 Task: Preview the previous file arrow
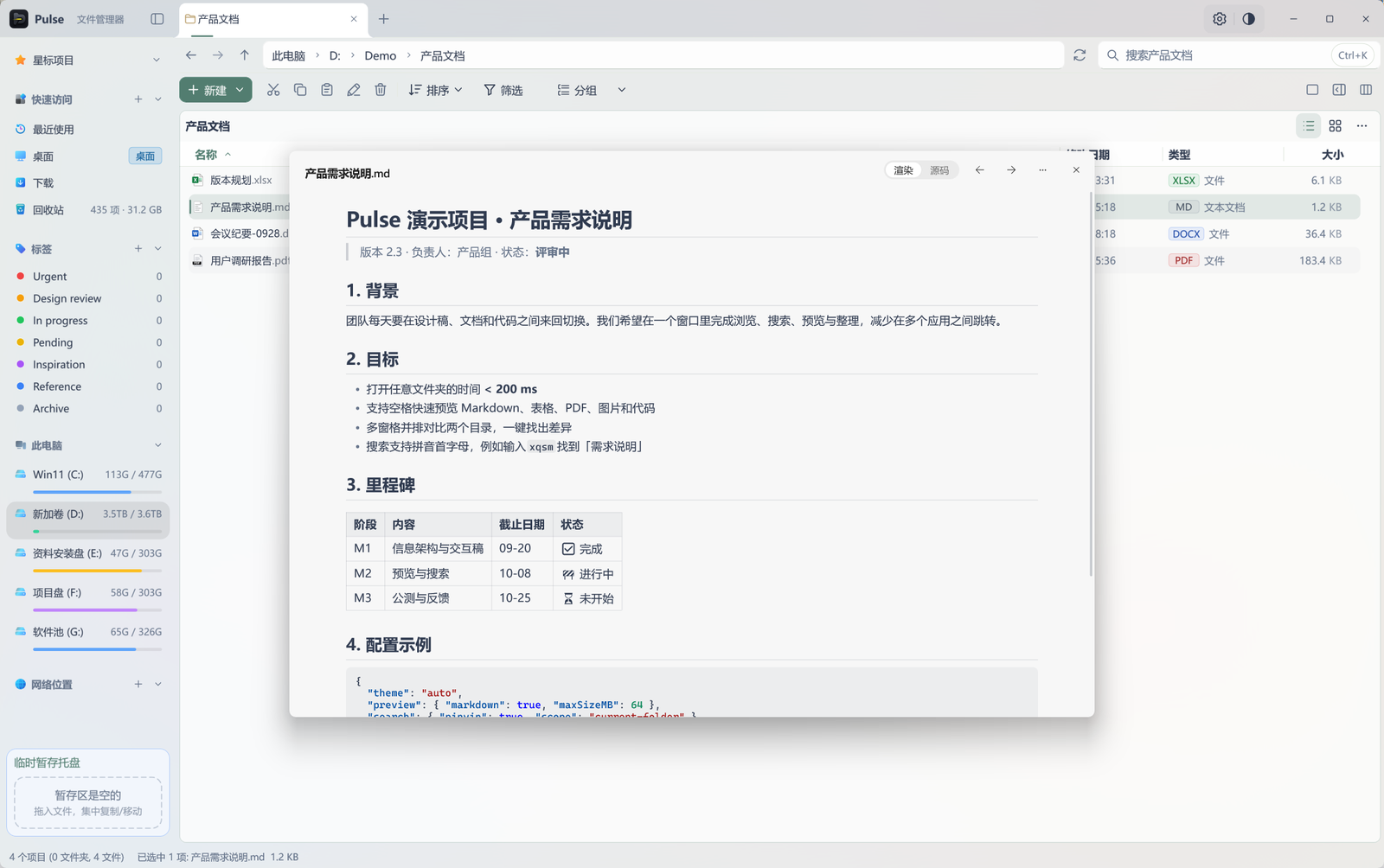click(980, 170)
